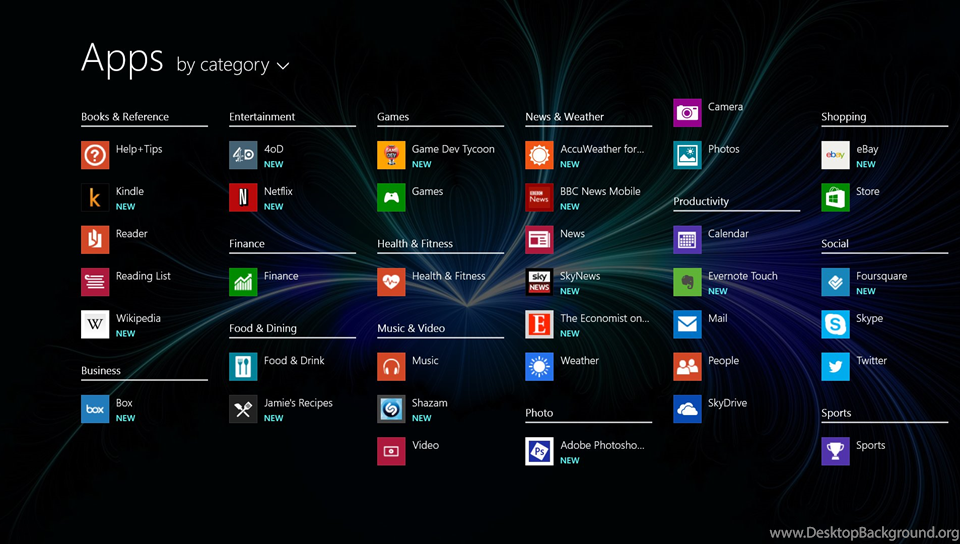Launch the AccuWeather app icon

point(539,155)
